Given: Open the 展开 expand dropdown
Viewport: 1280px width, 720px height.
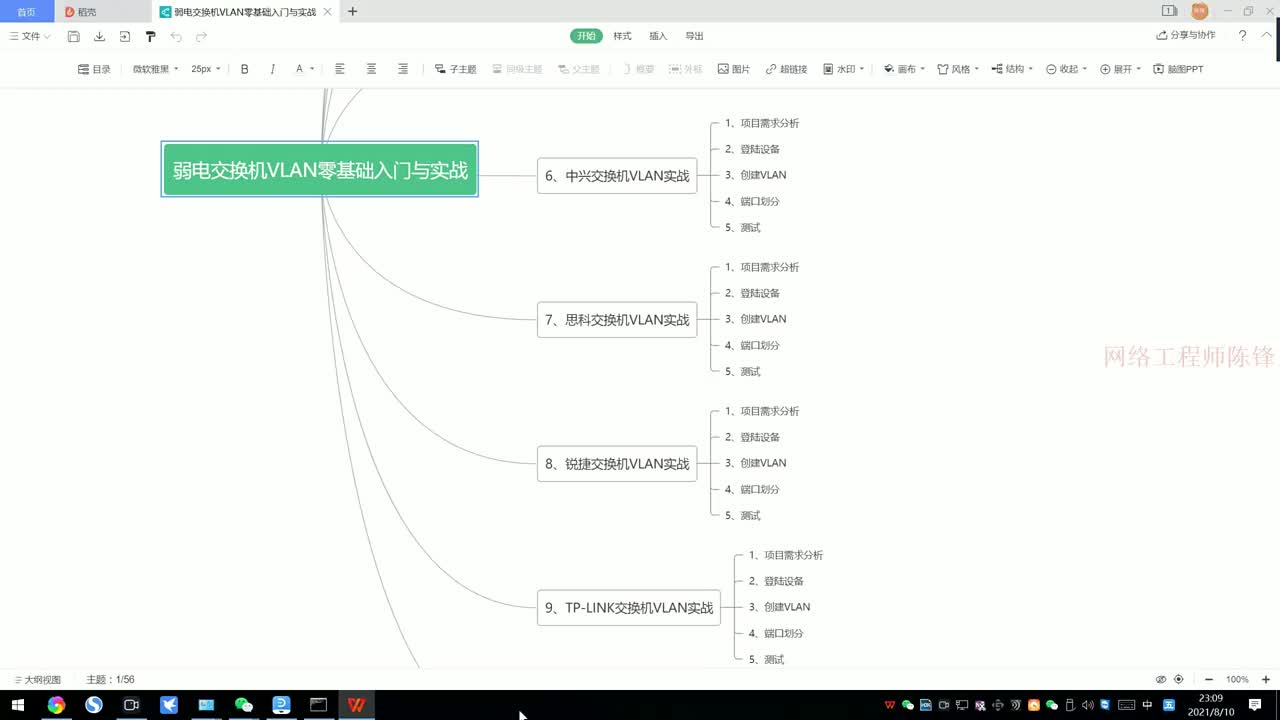Looking at the screenshot, I should pos(1120,69).
